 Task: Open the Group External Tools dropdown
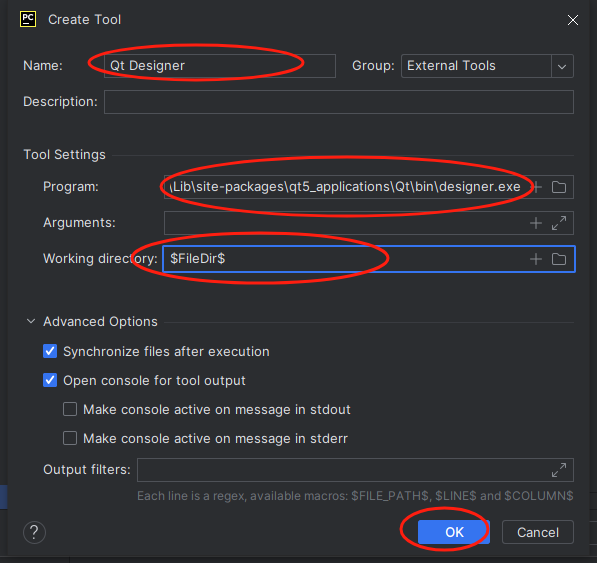[562, 66]
